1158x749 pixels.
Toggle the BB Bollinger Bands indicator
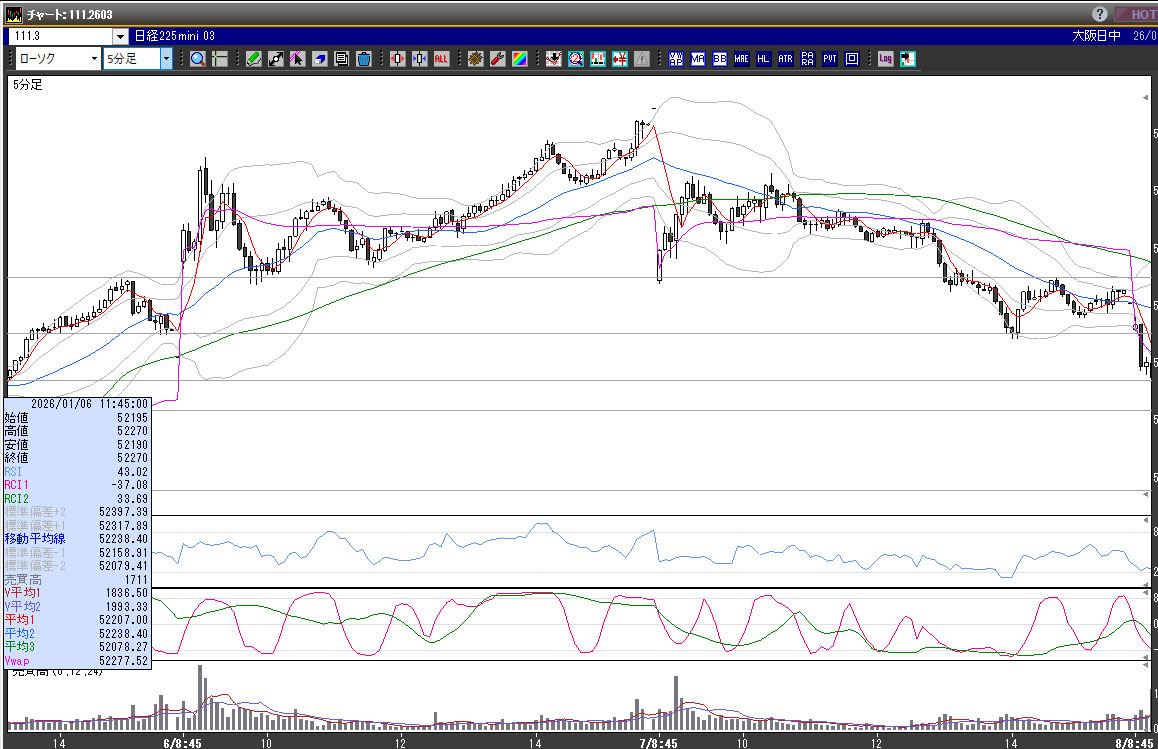[x=720, y=59]
